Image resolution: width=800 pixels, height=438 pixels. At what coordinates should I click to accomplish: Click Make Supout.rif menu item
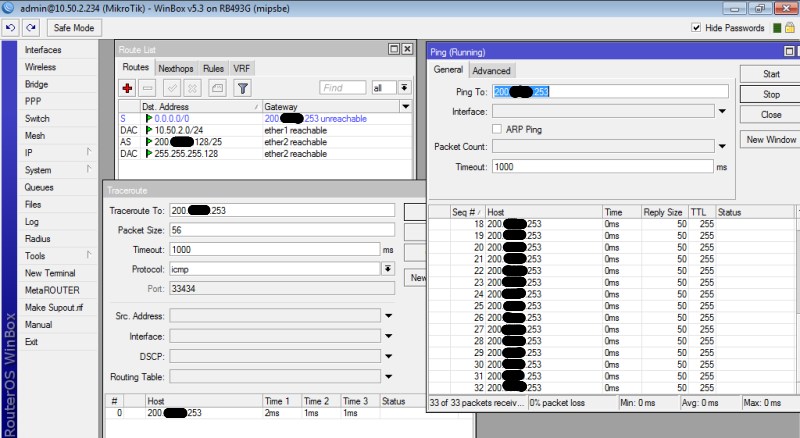coord(54,307)
